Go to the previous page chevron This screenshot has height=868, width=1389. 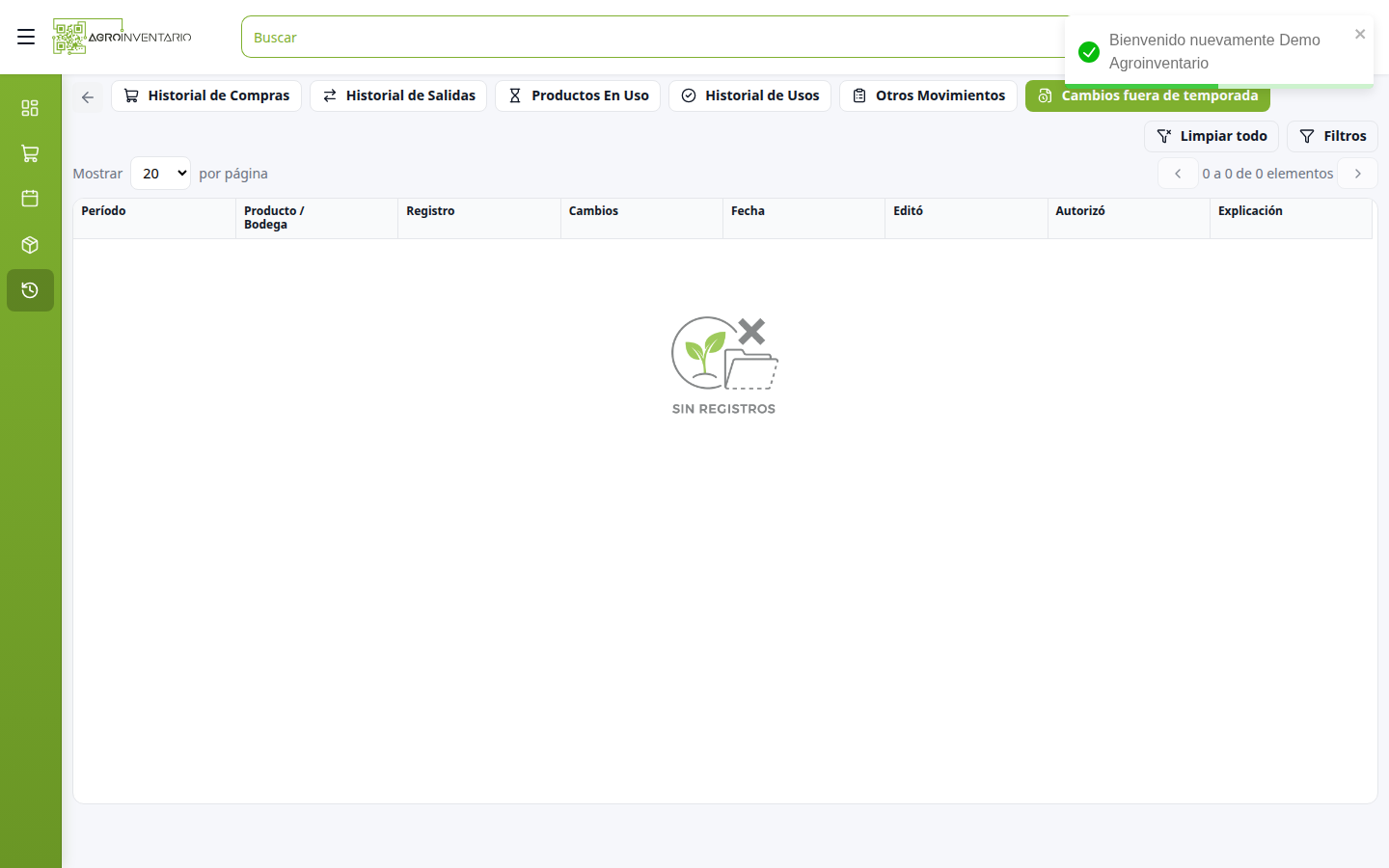click(1178, 174)
